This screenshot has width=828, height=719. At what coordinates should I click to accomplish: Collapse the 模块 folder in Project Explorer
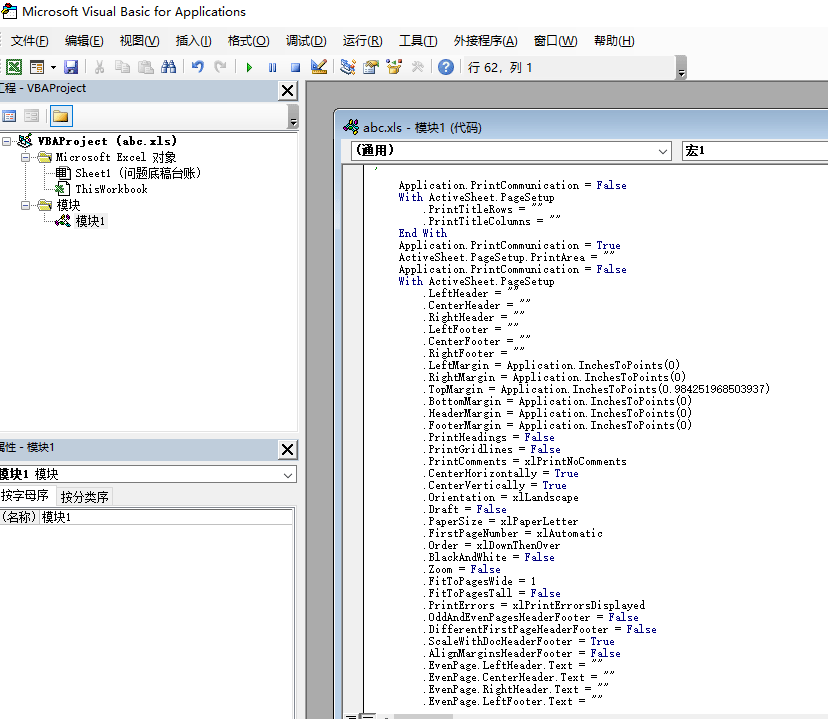(x=27, y=204)
